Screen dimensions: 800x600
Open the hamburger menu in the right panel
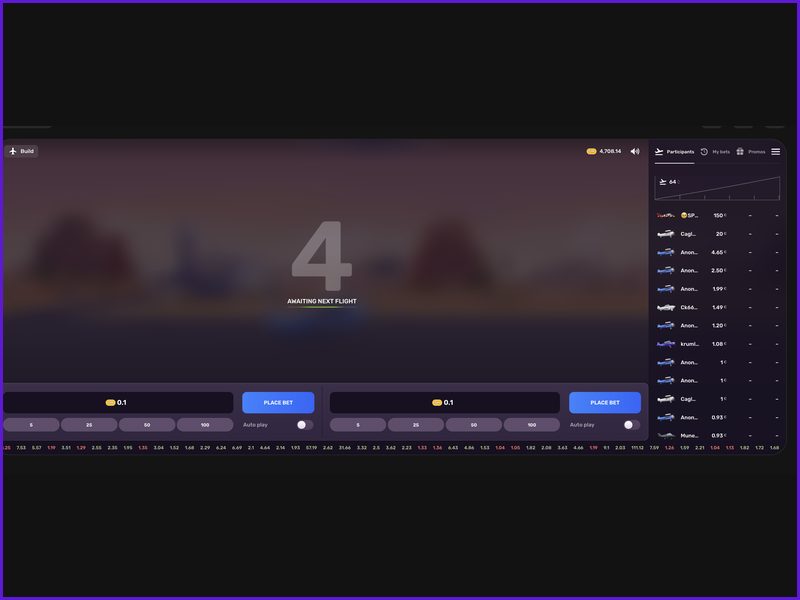pyautogui.click(x=776, y=152)
